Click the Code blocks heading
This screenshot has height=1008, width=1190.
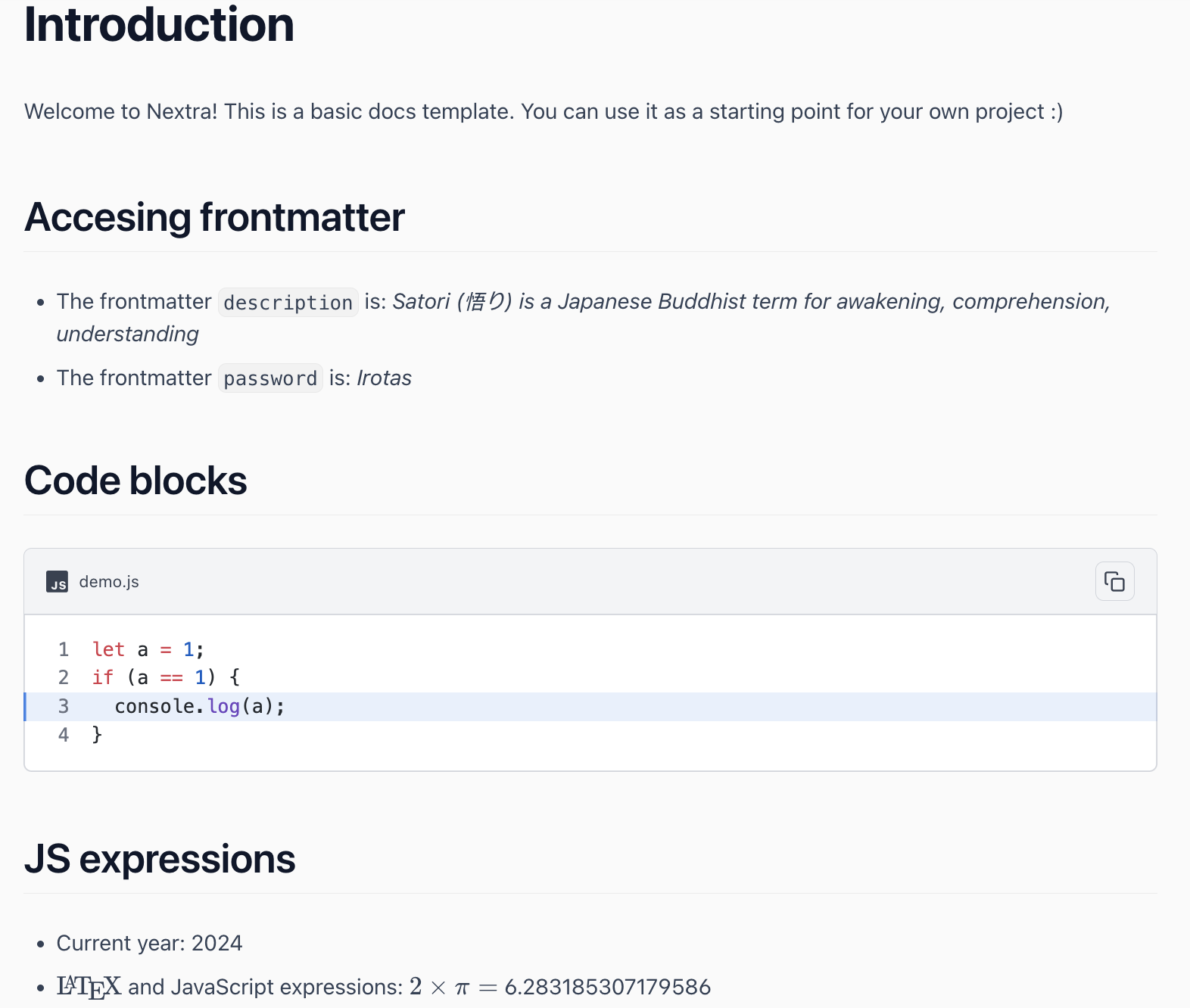136,481
